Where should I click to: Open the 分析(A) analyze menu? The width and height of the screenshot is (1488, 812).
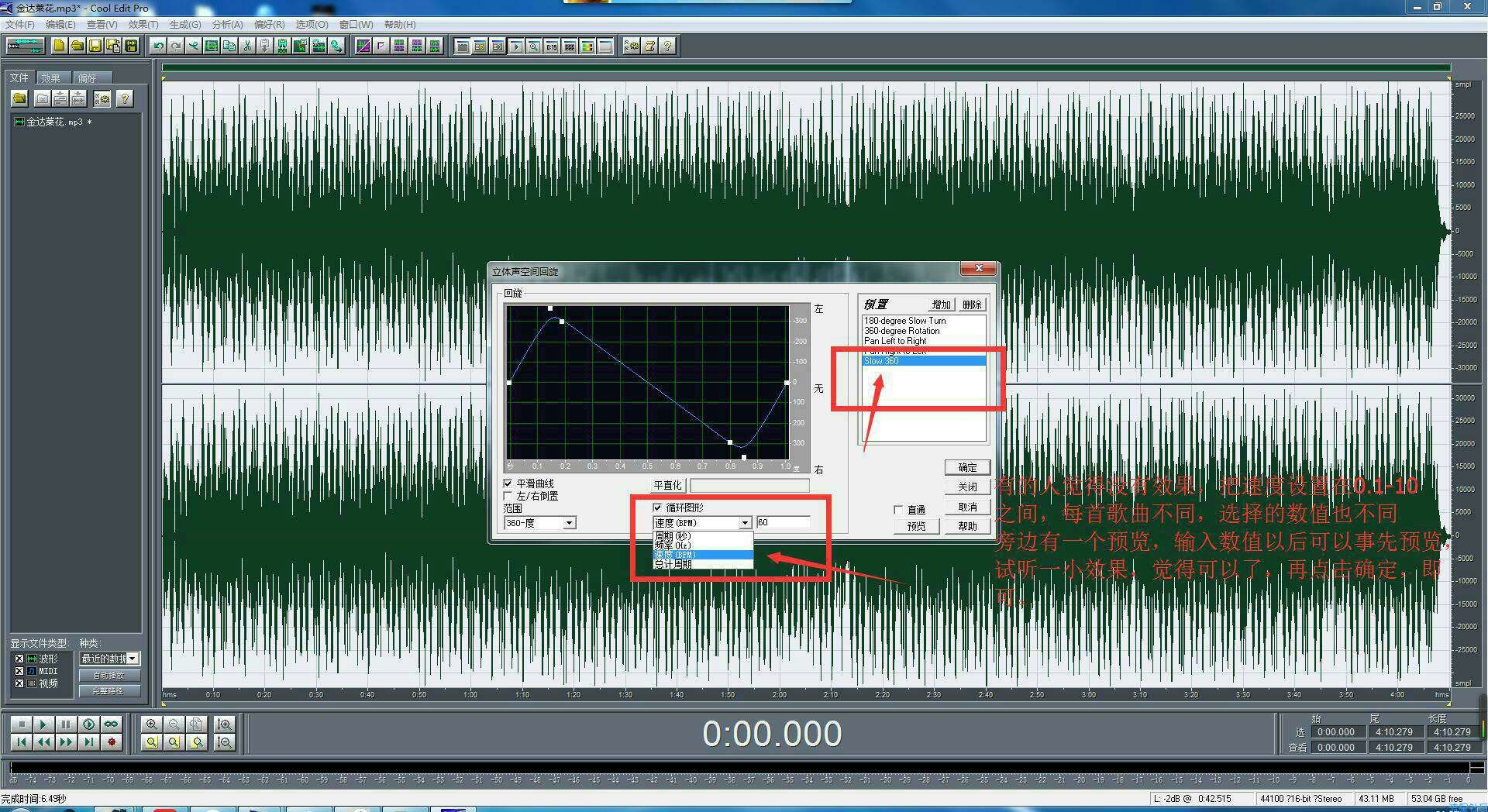click(227, 25)
